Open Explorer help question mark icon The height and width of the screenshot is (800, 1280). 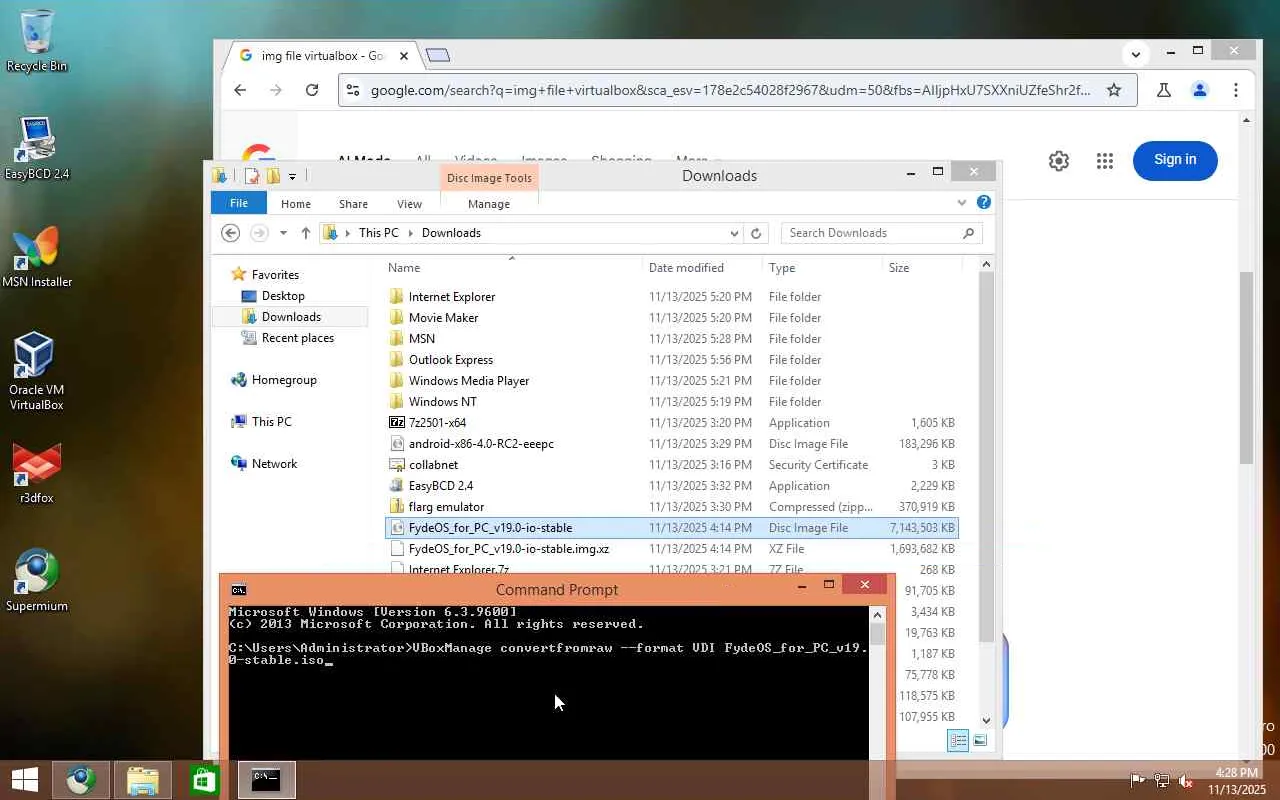click(984, 202)
